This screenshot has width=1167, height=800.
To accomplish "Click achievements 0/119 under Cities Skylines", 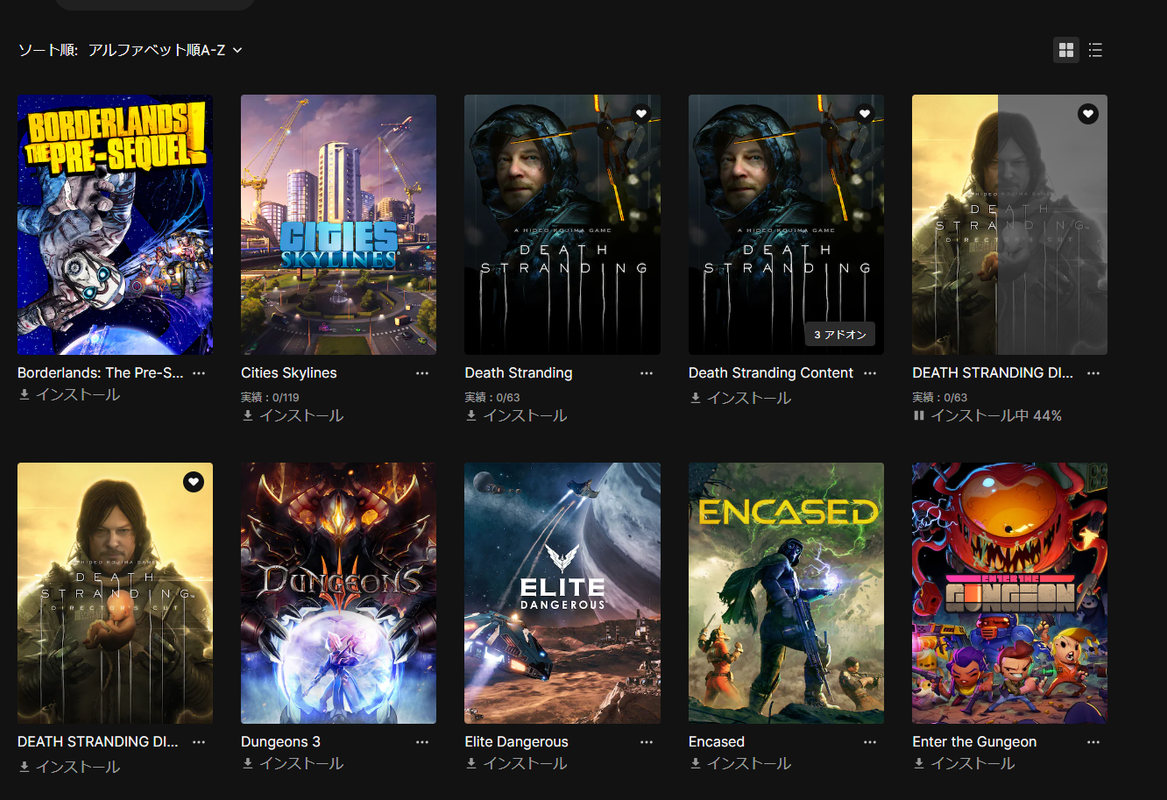I will click(270, 397).
